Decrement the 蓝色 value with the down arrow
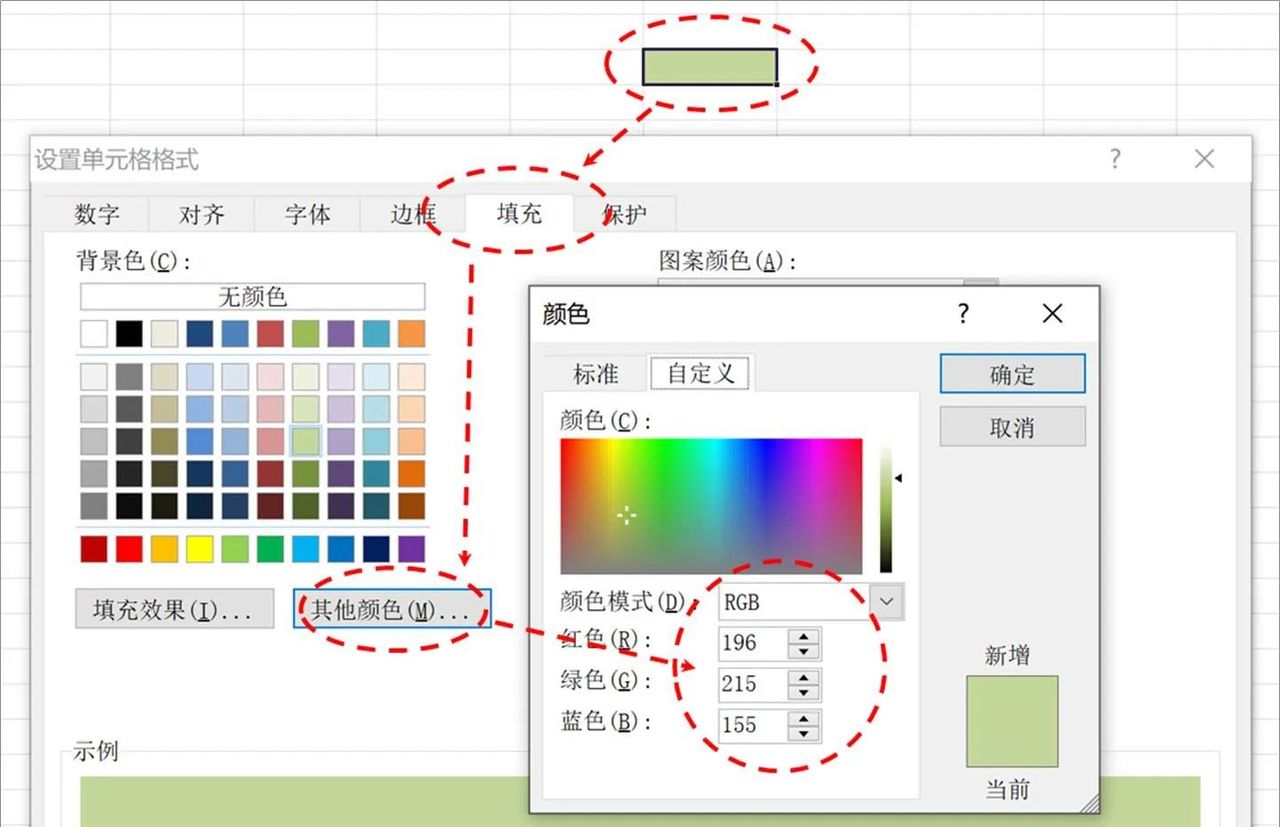 (x=803, y=732)
